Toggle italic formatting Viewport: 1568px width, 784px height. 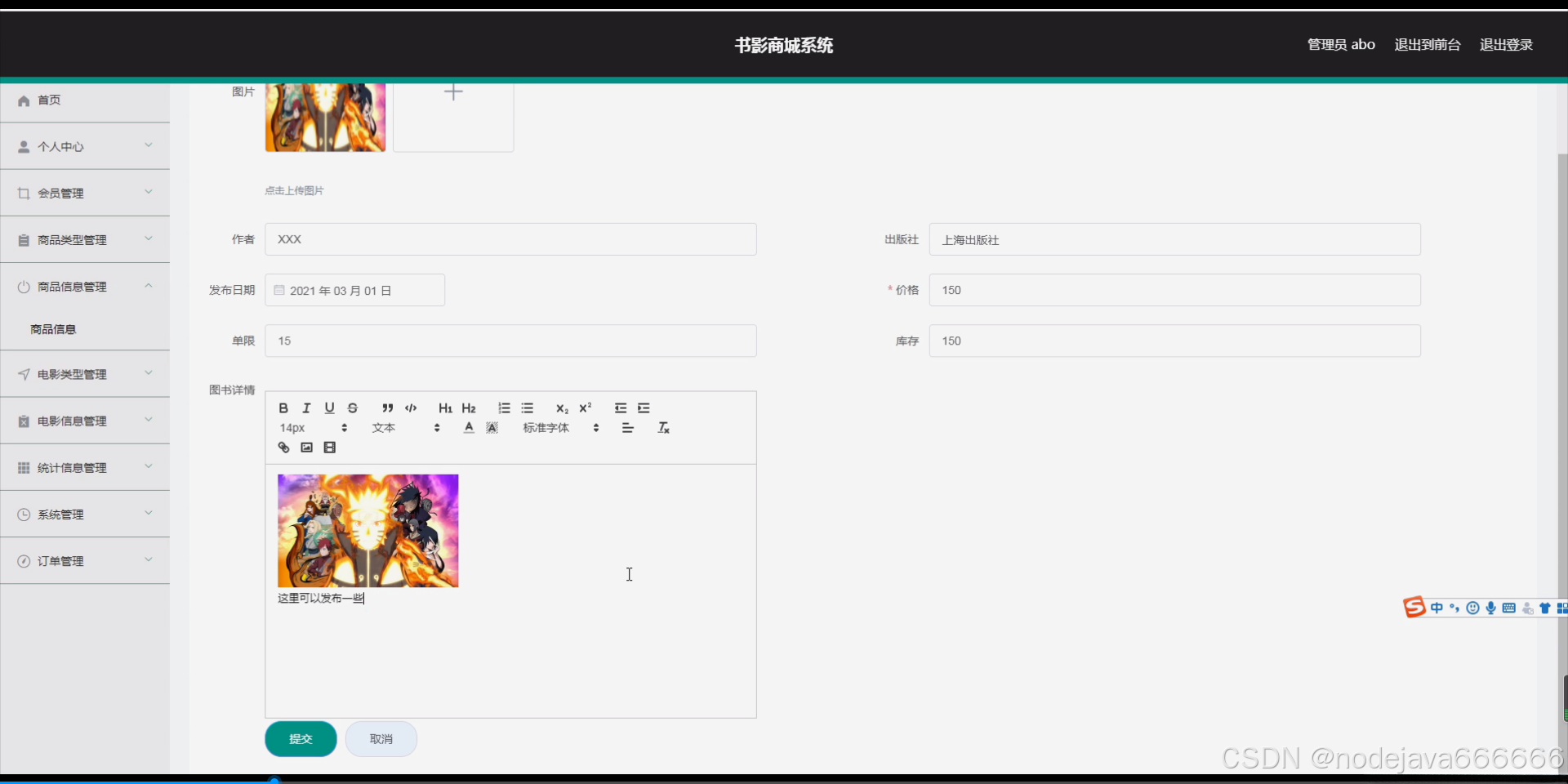click(x=306, y=408)
